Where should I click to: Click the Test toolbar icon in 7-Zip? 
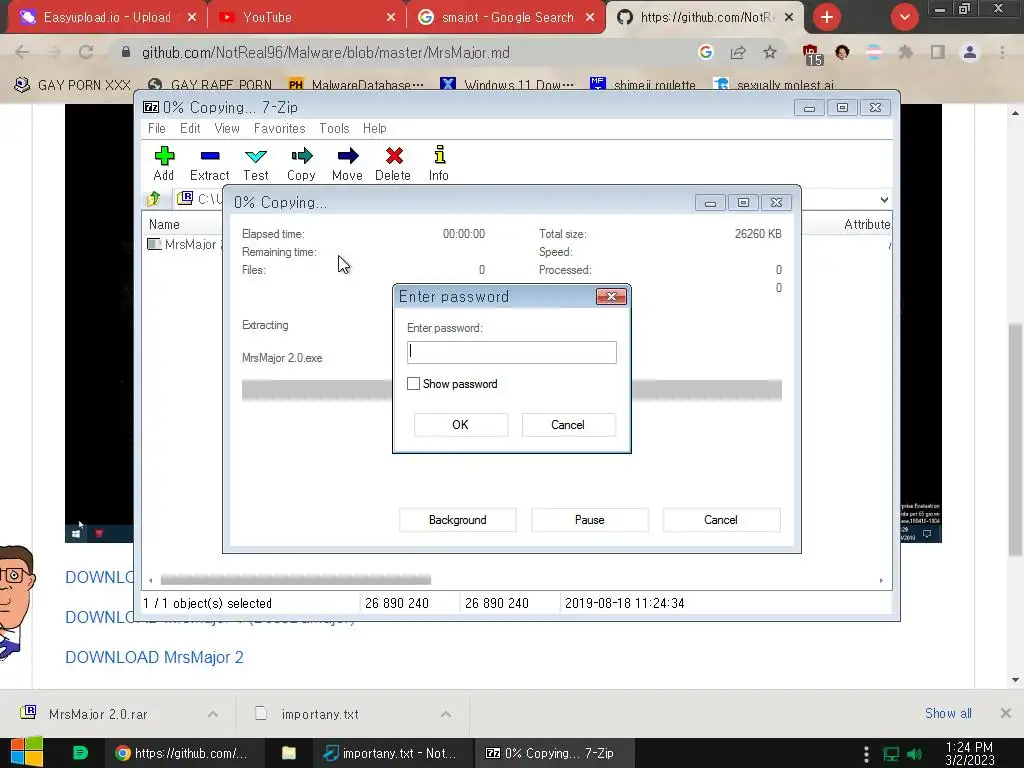[x=255, y=163]
